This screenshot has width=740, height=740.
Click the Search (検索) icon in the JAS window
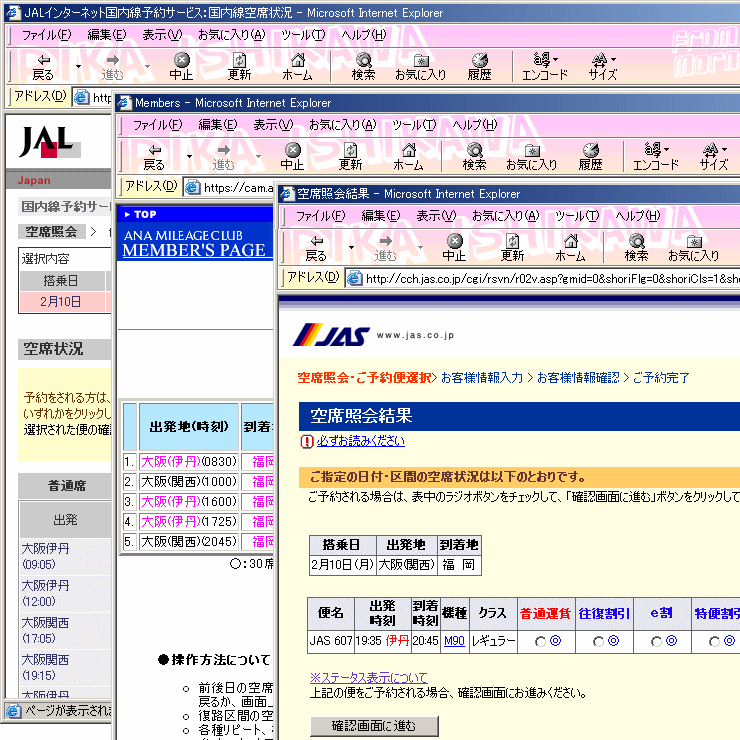[x=636, y=247]
